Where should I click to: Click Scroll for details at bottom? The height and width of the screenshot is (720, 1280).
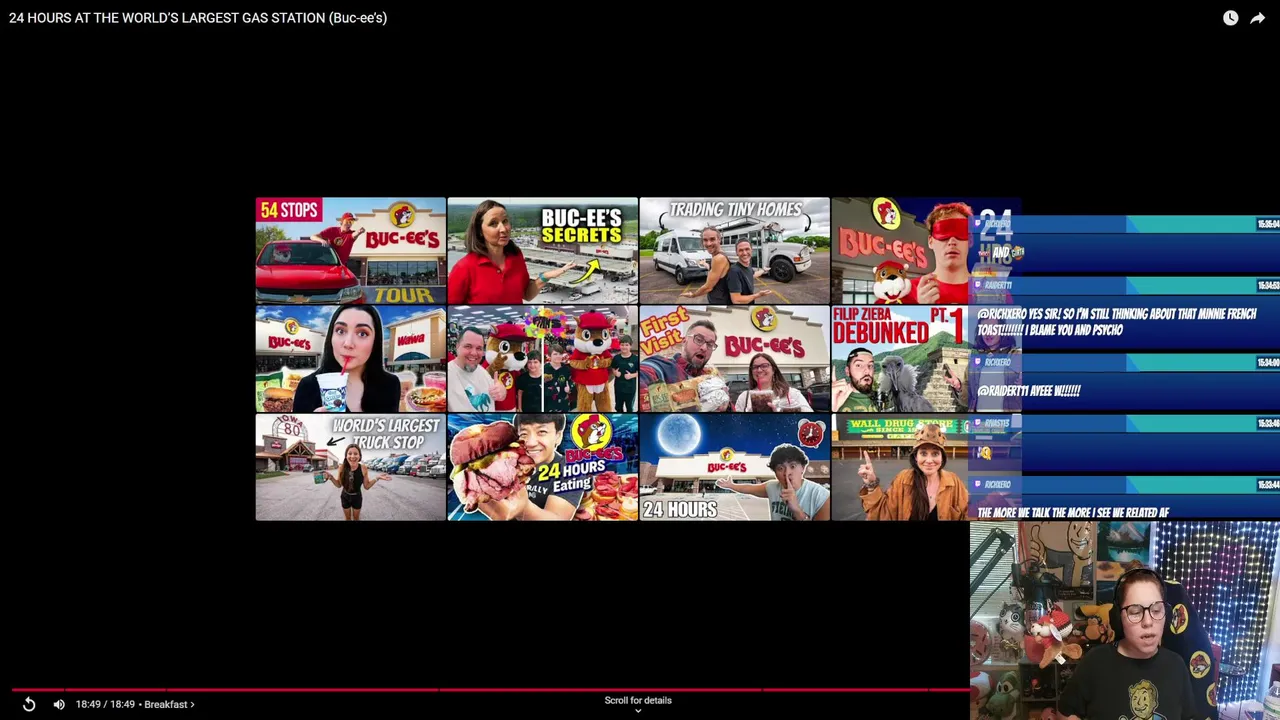638,704
